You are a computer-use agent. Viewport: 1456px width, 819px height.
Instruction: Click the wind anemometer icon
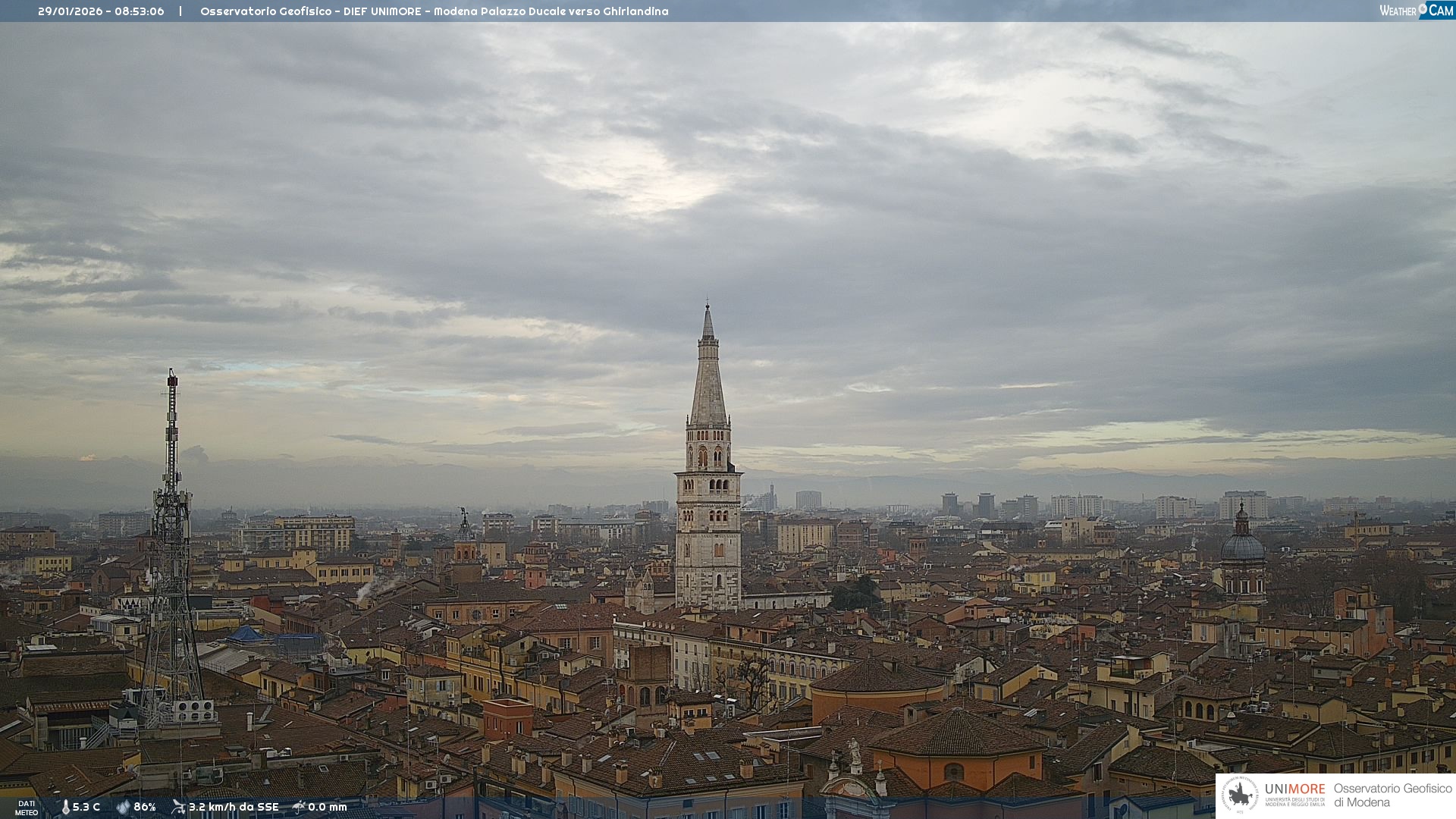(178, 807)
